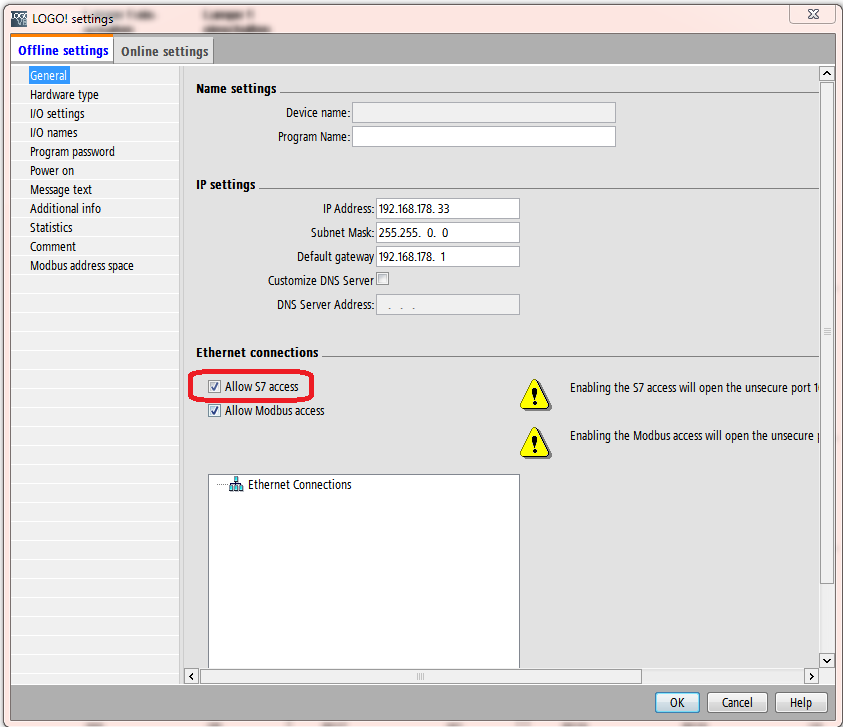The image size is (847, 728).
Task: Select I/O names in the sidebar
Action: click(53, 133)
